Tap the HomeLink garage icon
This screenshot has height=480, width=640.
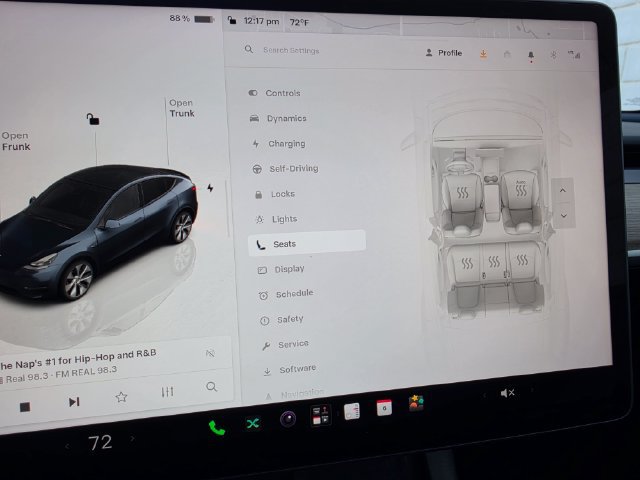[x=507, y=54]
